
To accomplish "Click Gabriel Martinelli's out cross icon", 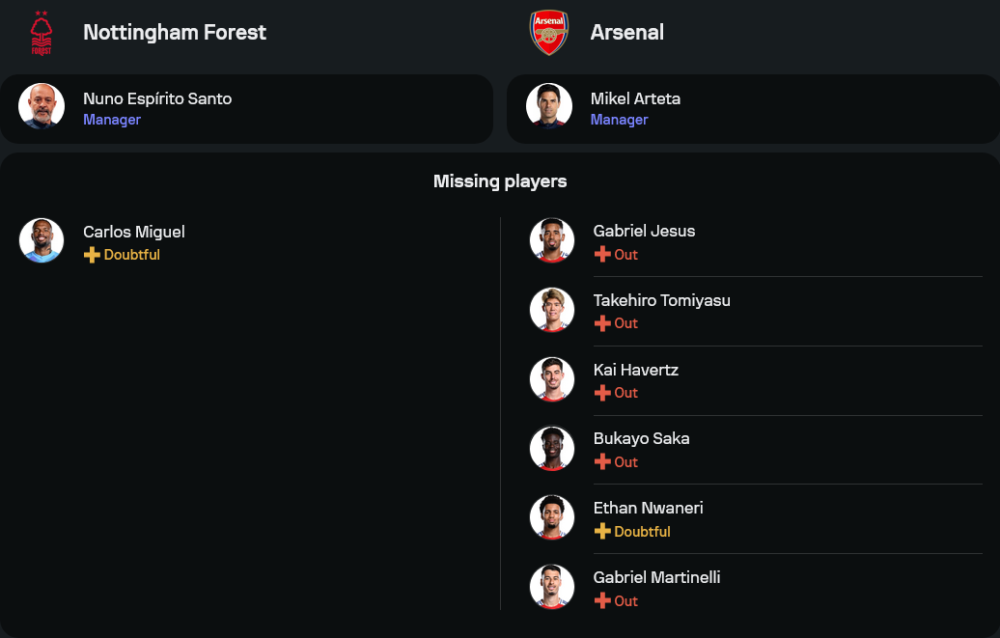I will 602,601.
